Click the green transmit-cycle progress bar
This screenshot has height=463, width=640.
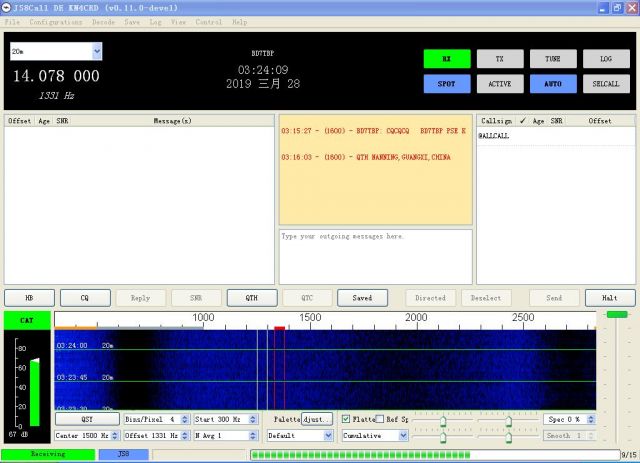436,454
